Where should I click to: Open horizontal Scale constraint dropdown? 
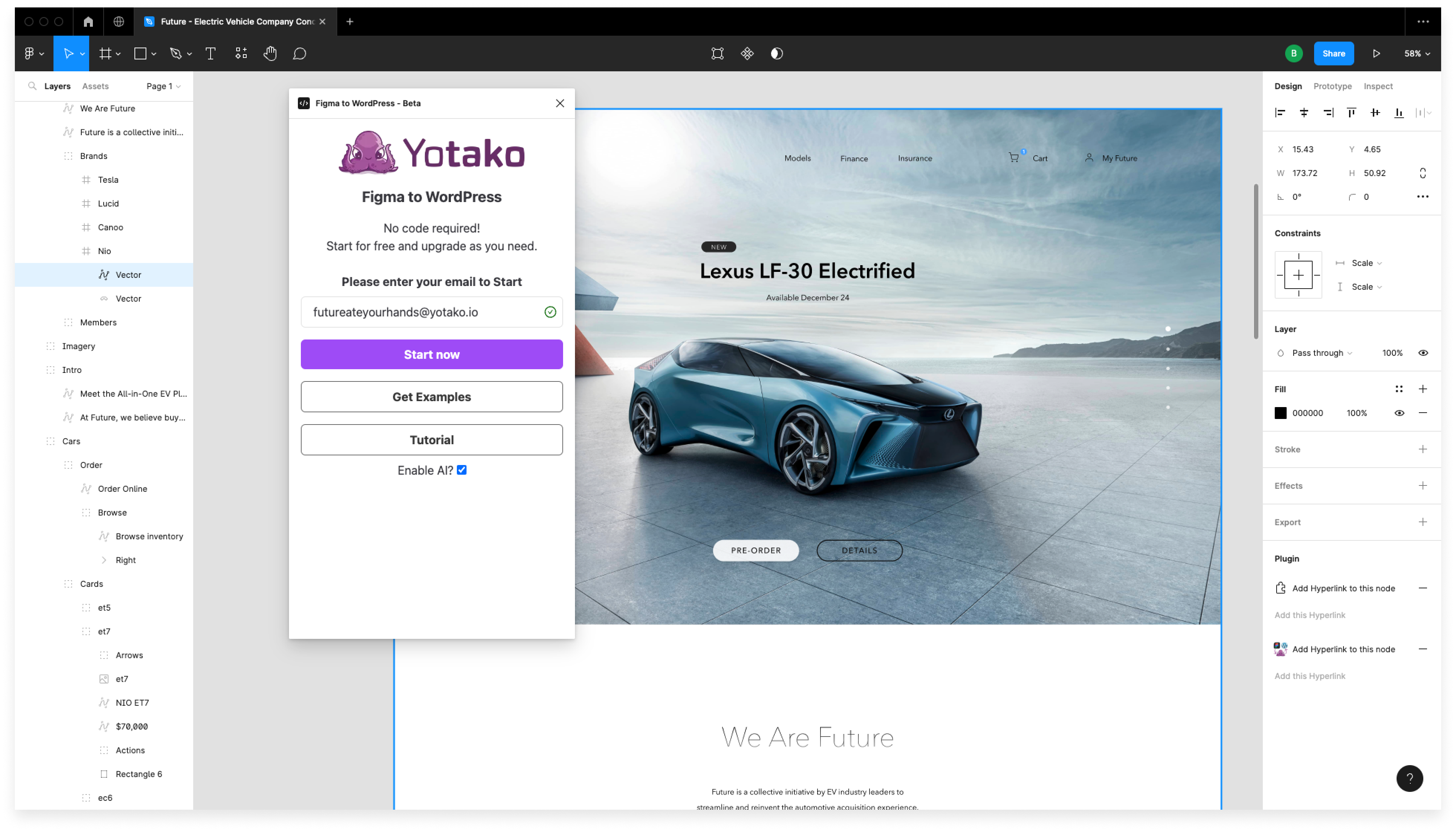tap(1367, 263)
